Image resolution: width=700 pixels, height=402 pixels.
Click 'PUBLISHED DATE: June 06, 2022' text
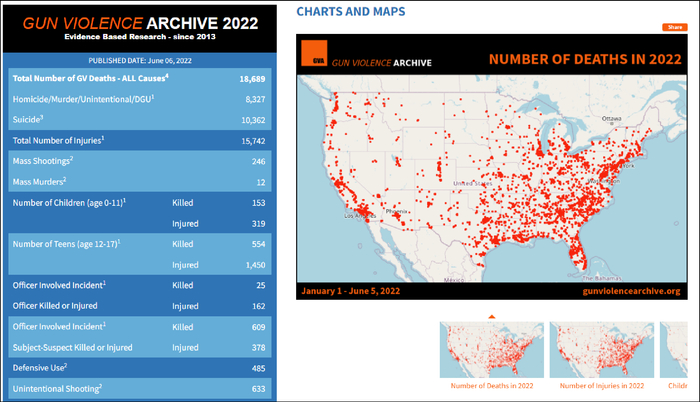pyautogui.click(x=140, y=61)
